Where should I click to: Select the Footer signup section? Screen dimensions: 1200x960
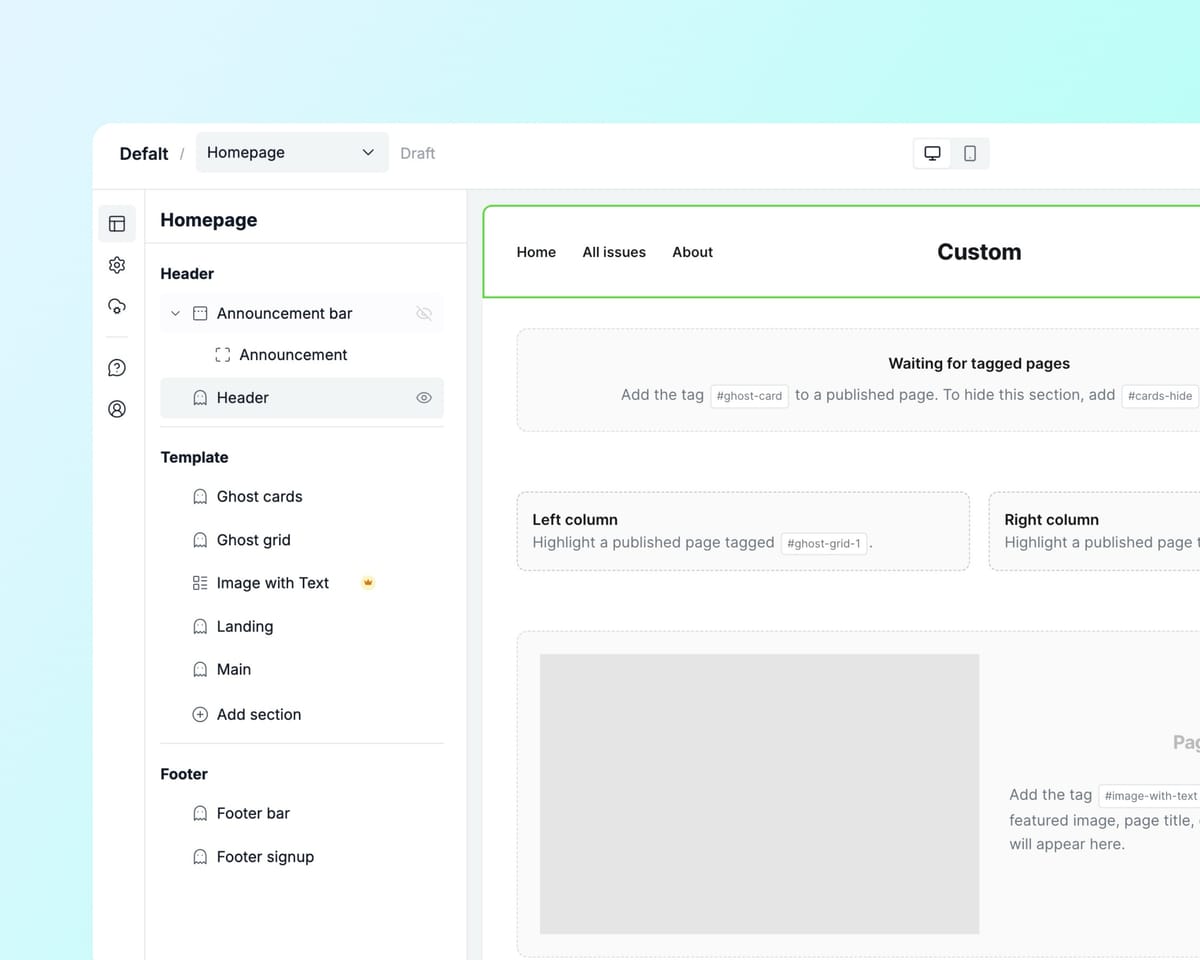265,856
